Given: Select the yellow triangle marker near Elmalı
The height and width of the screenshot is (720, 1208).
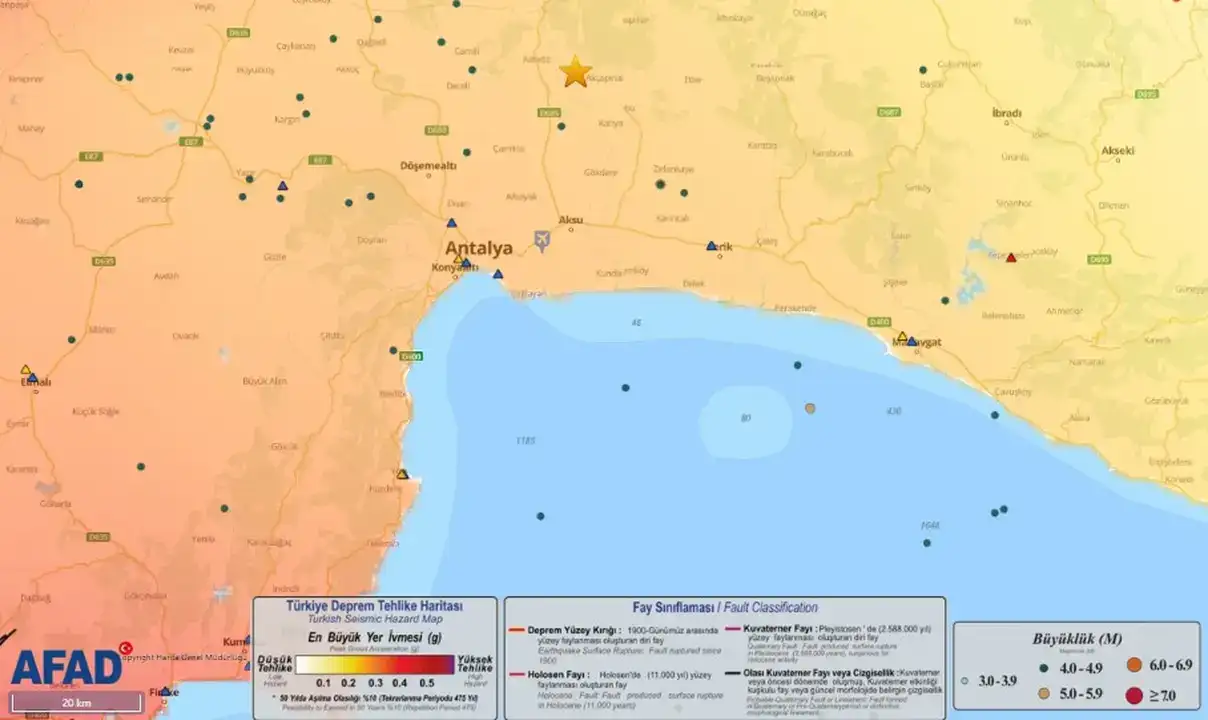Looking at the screenshot, I should pyautogui.click(x=26, y=370).
